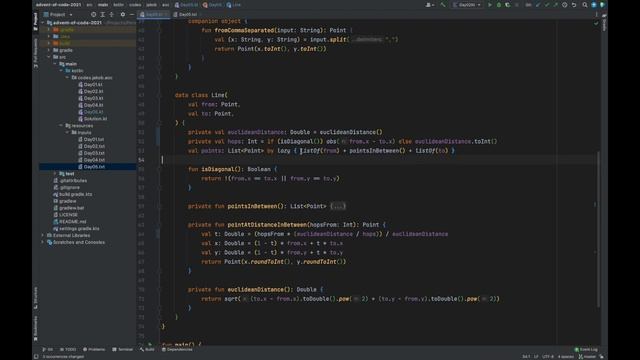Click the Collapse All icon in the Project panel

point(111,14)
